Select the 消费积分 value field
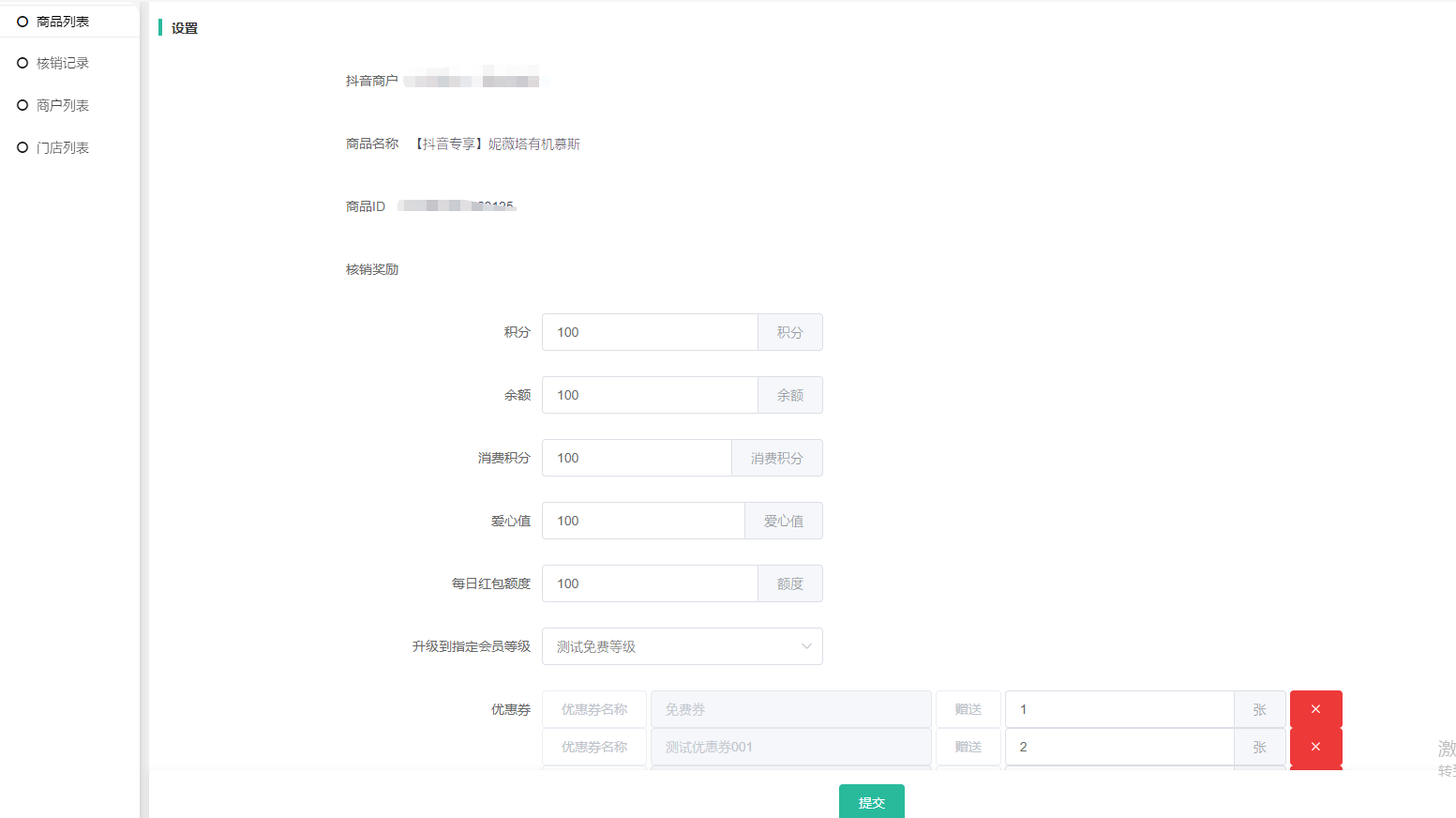 click(637, 458)
